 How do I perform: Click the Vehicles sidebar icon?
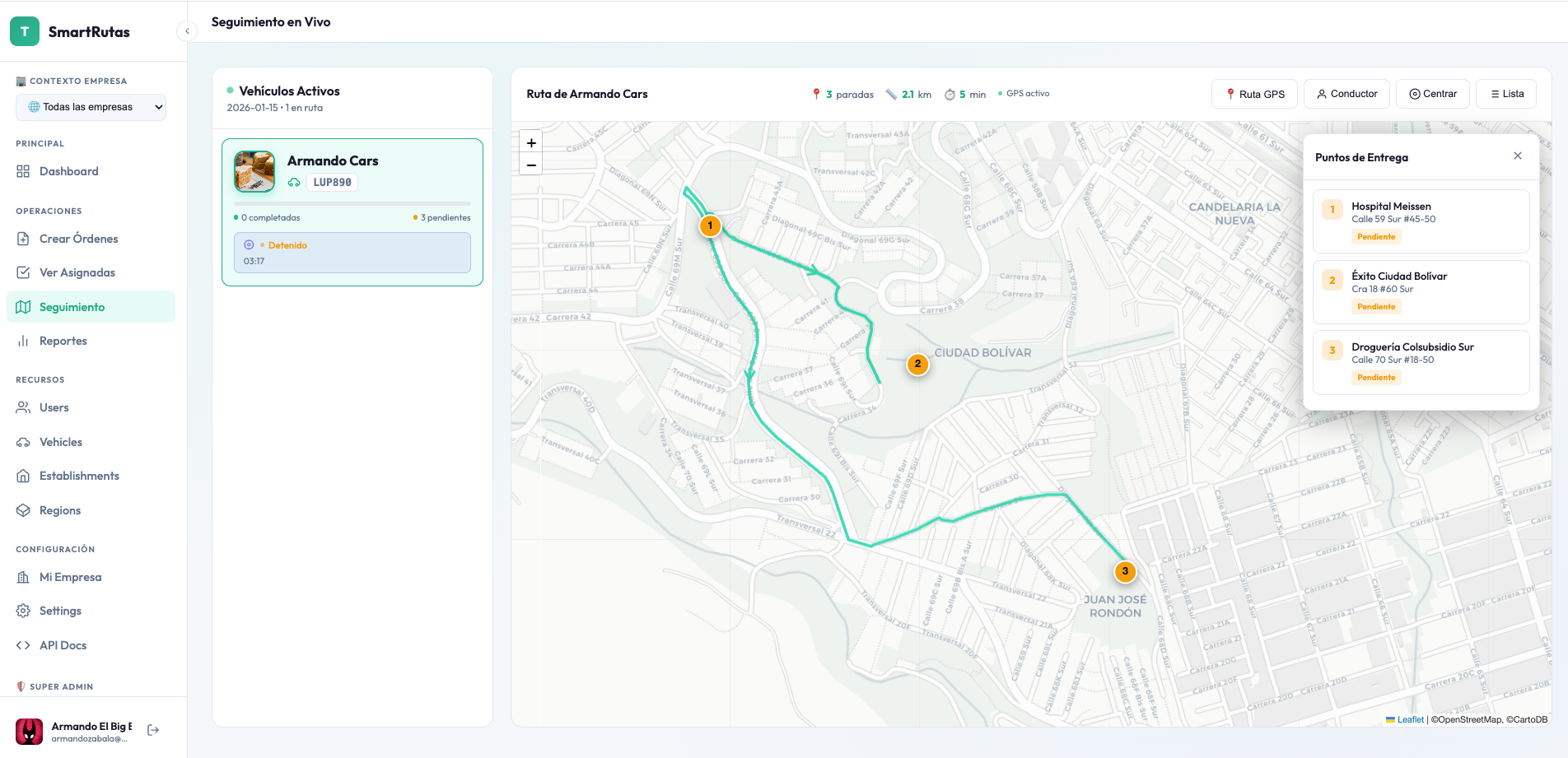coord(24,442)
